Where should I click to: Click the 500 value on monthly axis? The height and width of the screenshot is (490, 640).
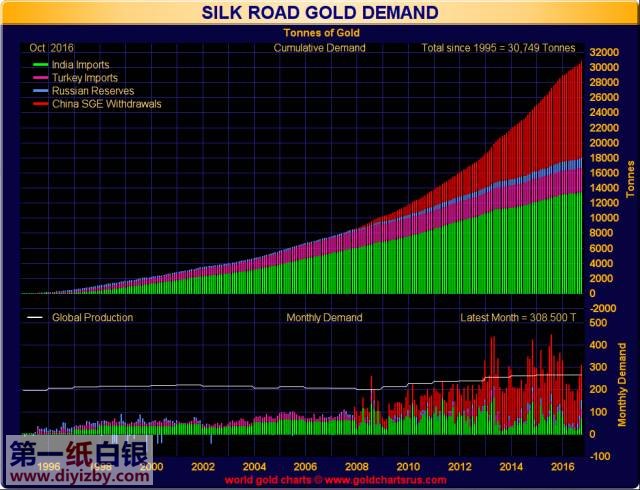point(599,323)
